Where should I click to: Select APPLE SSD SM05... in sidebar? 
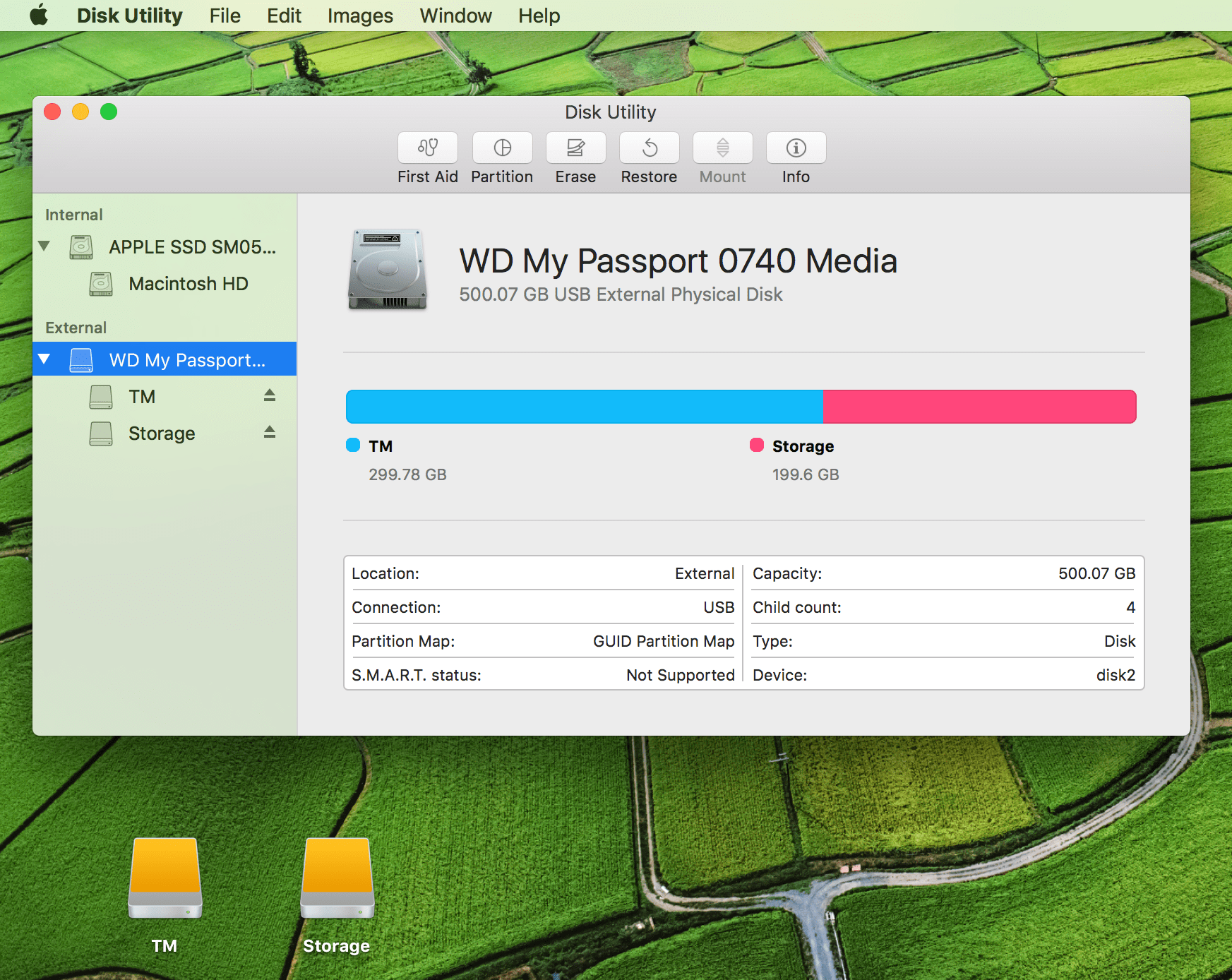192,247
